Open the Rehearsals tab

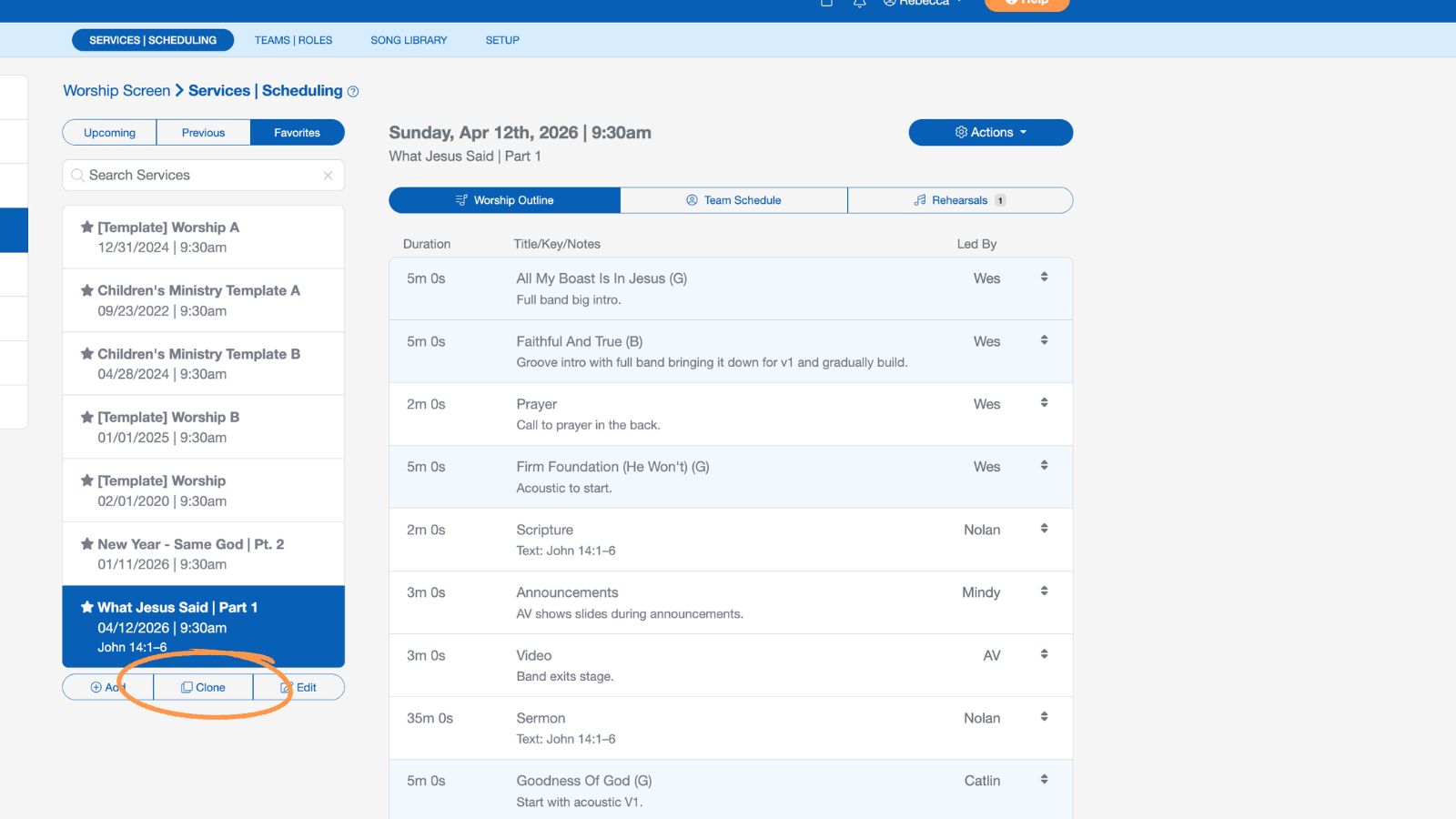959,200
